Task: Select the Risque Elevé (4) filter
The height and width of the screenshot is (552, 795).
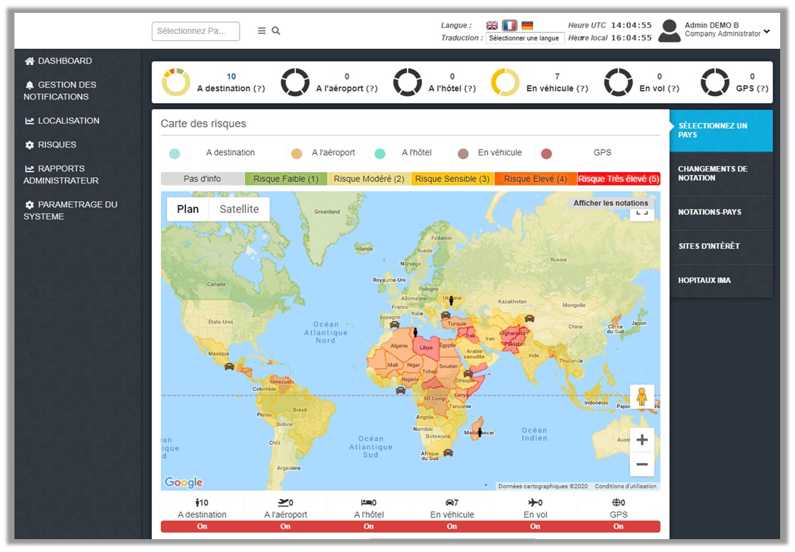Action: (x=535, y=179)
